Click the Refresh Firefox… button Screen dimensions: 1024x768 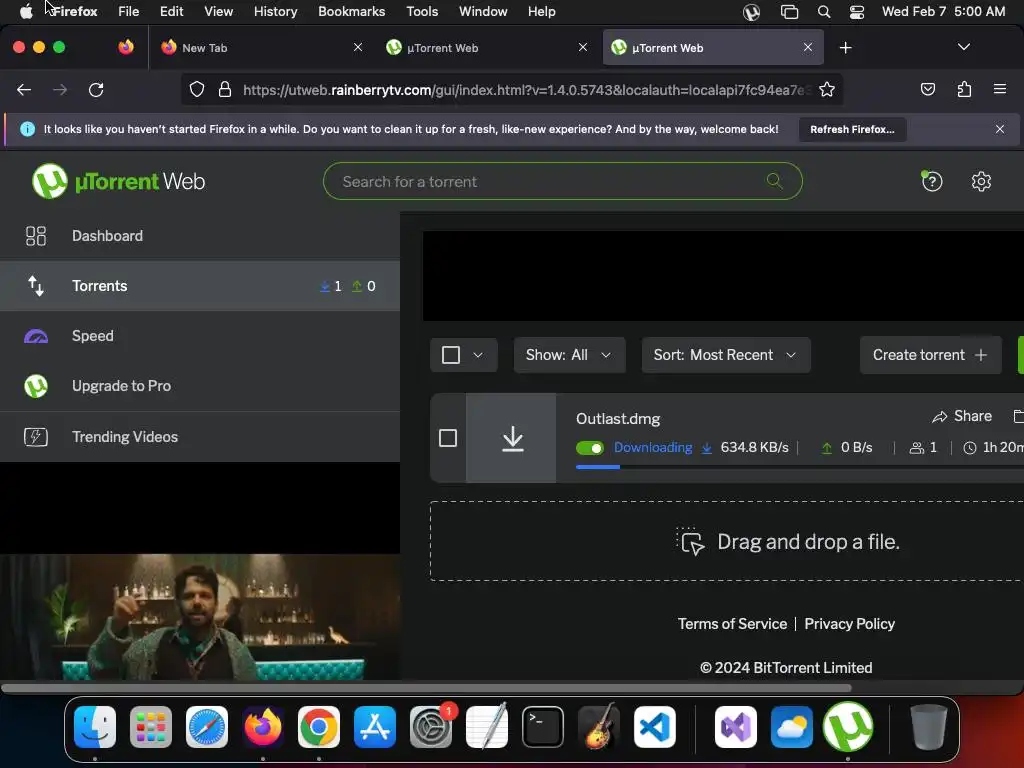tap(852, 129)
